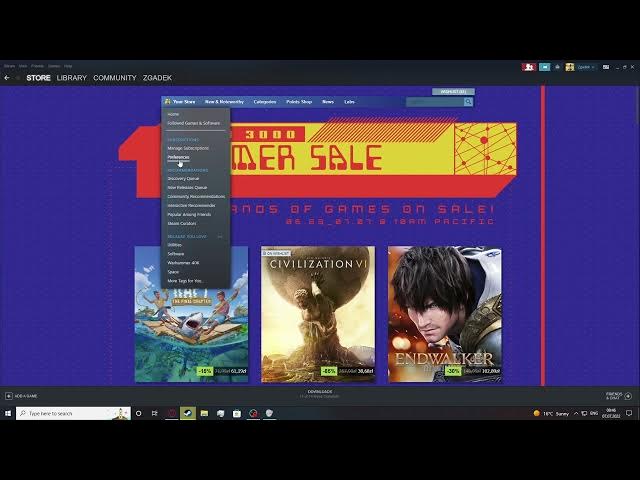Click the Add a Game plus icon
Image resolution: width=640 pixels, height=480 pixels.
coord(9,396)
